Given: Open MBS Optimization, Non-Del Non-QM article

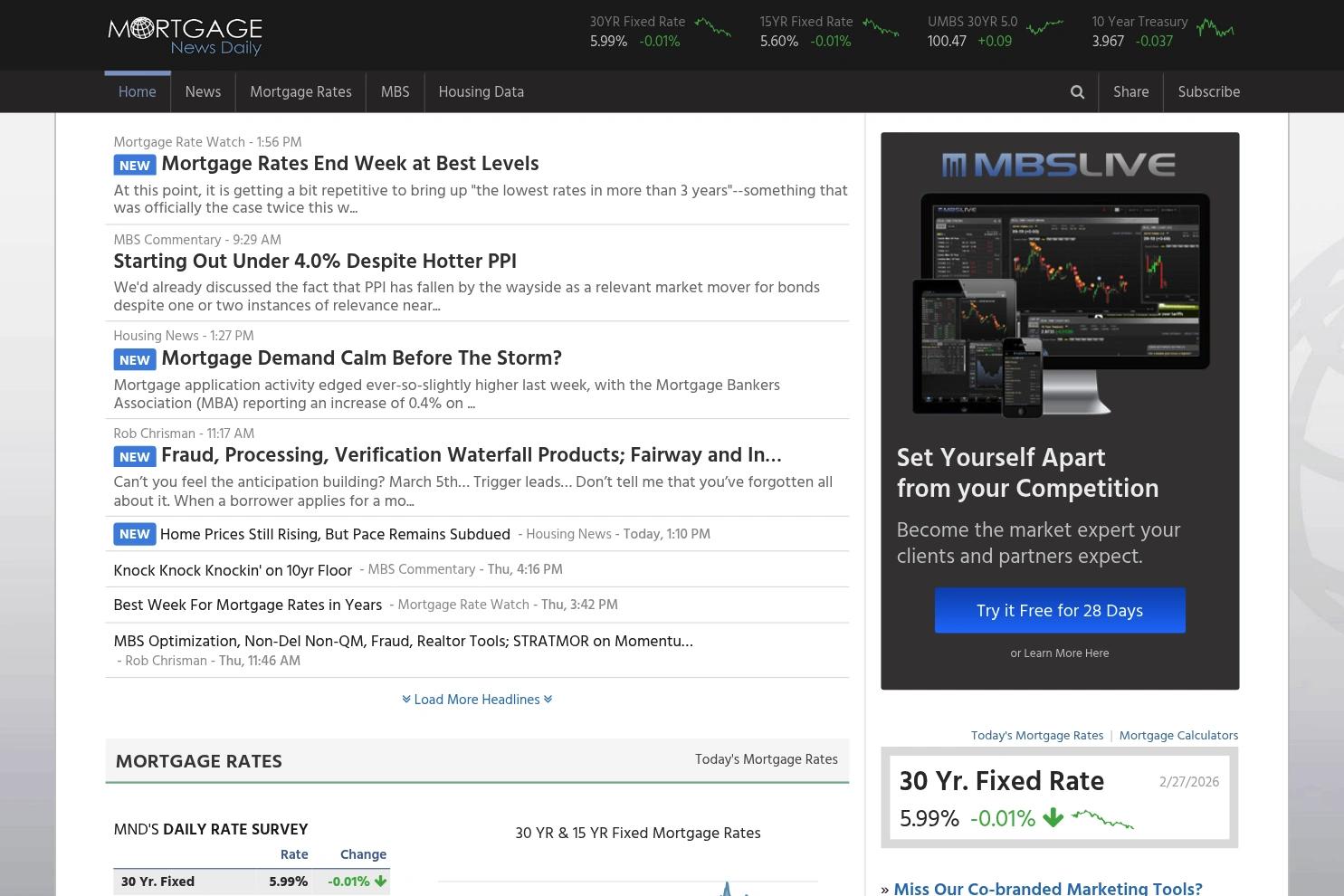Looking at the screenshot, I should click(x=403, y=641).
